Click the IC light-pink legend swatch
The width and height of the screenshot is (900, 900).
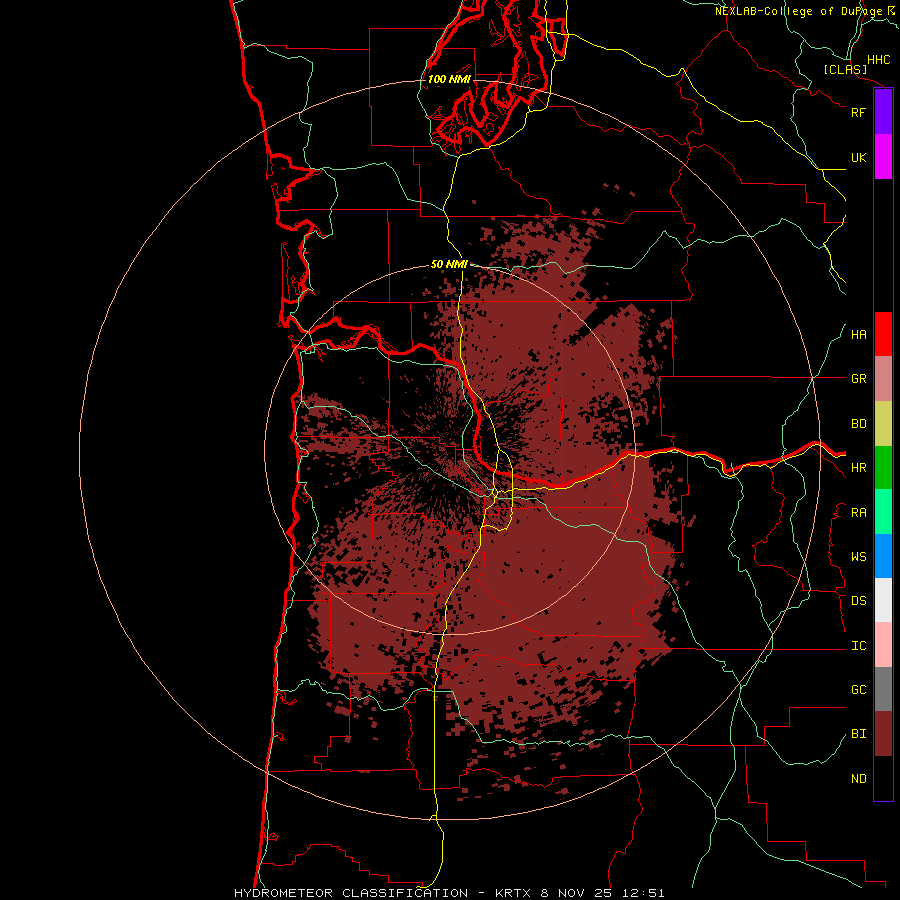tap(883, 645)
